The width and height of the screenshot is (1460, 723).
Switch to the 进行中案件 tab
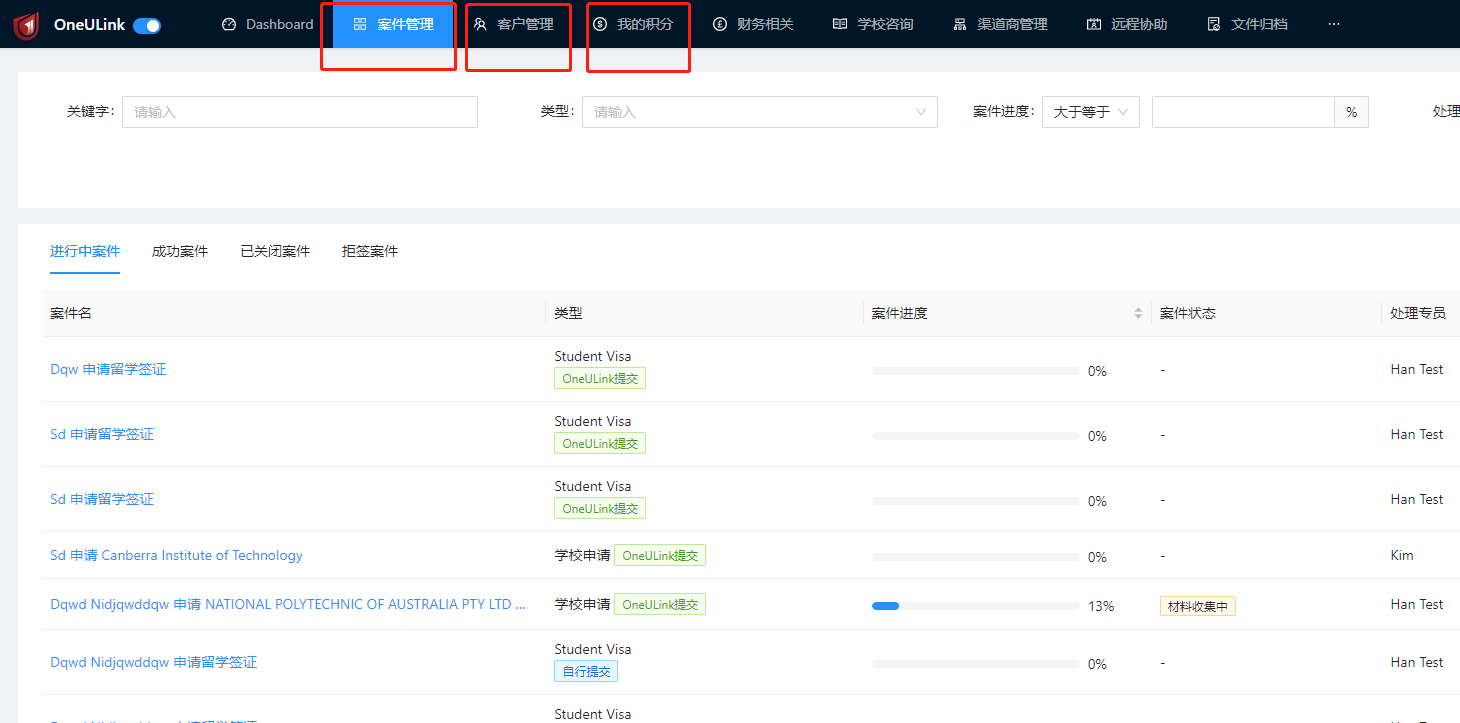pyautogui.click(x=85, y=251)
